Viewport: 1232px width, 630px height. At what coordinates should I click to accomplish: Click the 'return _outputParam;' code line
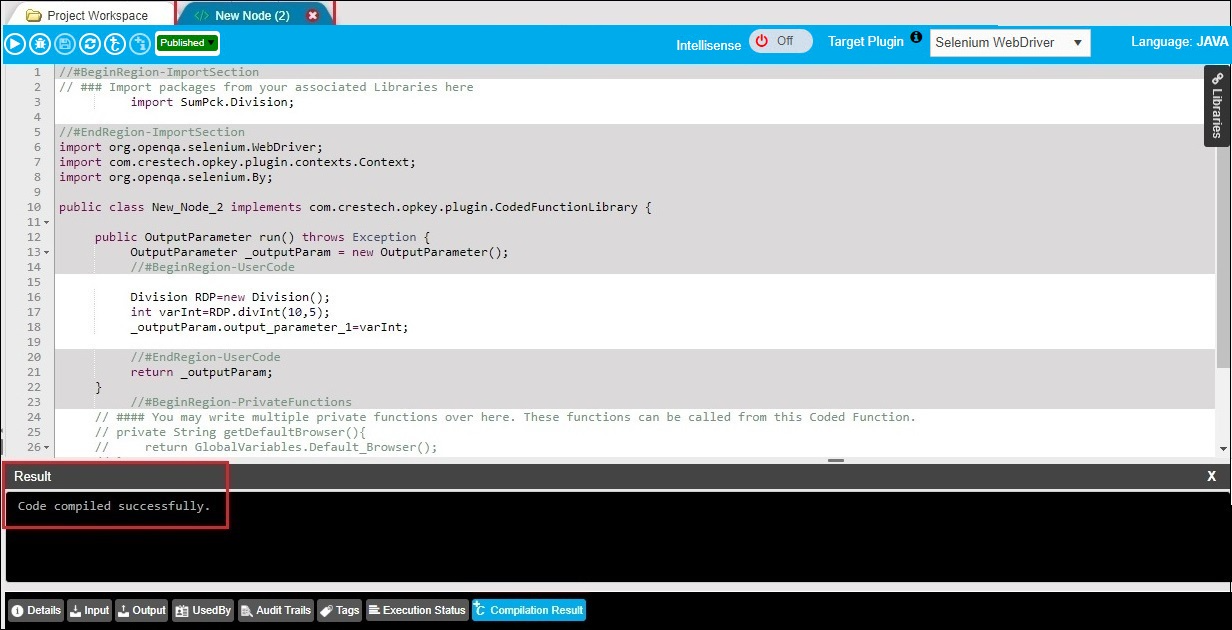pos(201,372)
